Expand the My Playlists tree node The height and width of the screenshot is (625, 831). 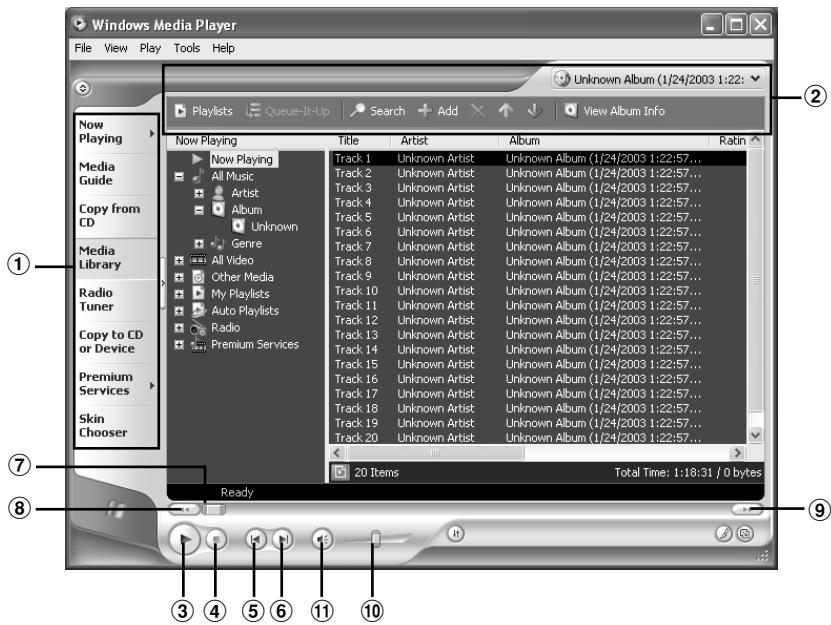179,294
